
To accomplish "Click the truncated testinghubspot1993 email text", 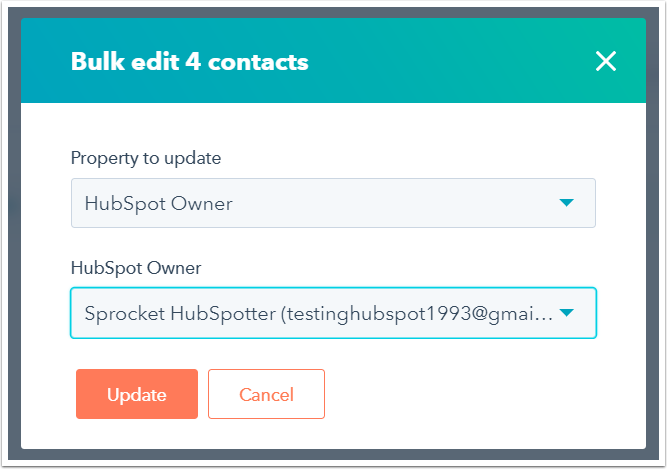I will coord(417,313).
